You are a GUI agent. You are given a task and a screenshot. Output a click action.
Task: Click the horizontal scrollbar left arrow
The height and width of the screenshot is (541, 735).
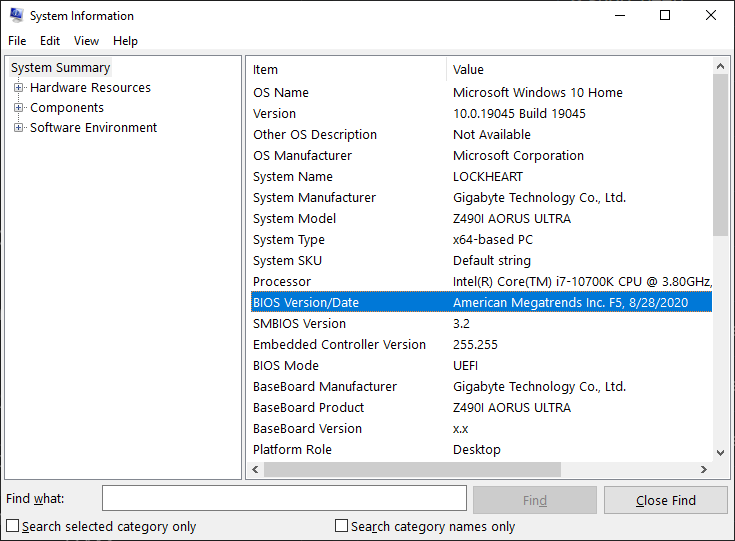pos(255,469)
